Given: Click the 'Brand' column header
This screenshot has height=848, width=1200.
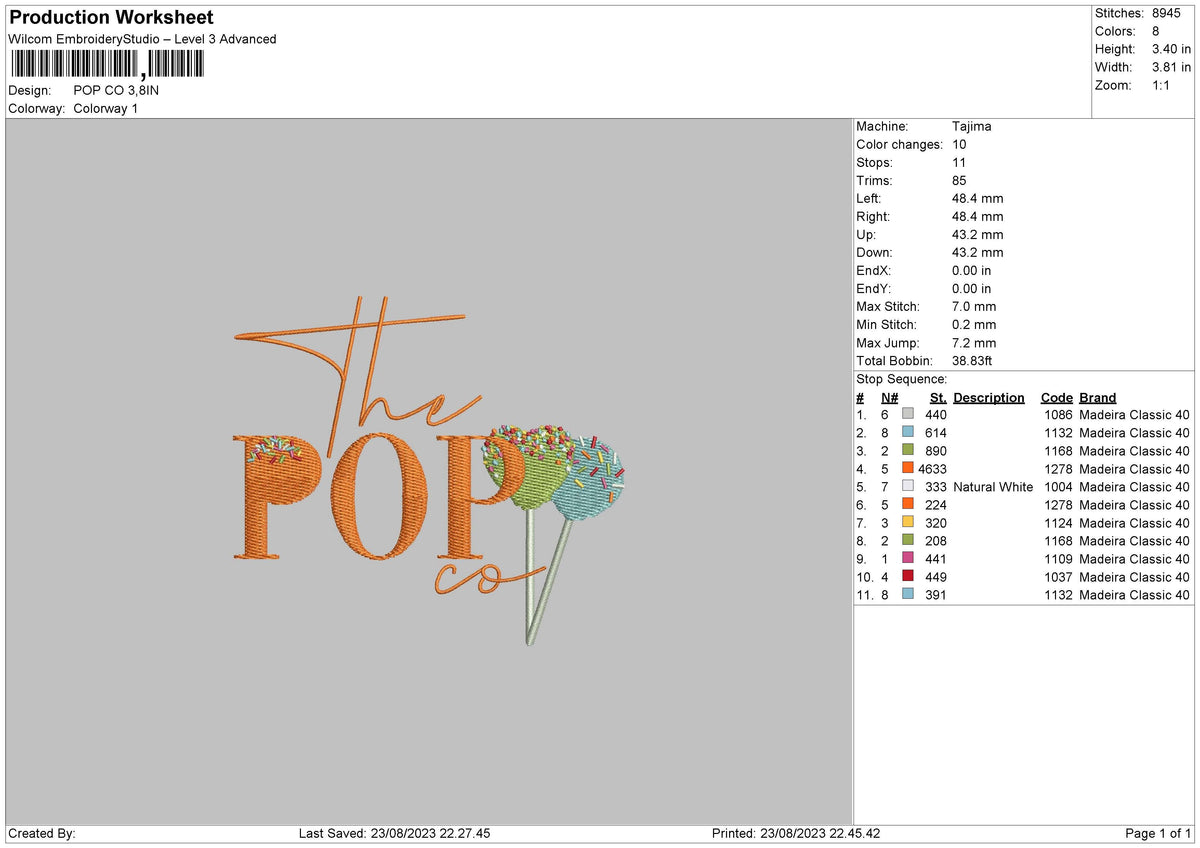Looking at the screenshot, I should [1098, 398].
